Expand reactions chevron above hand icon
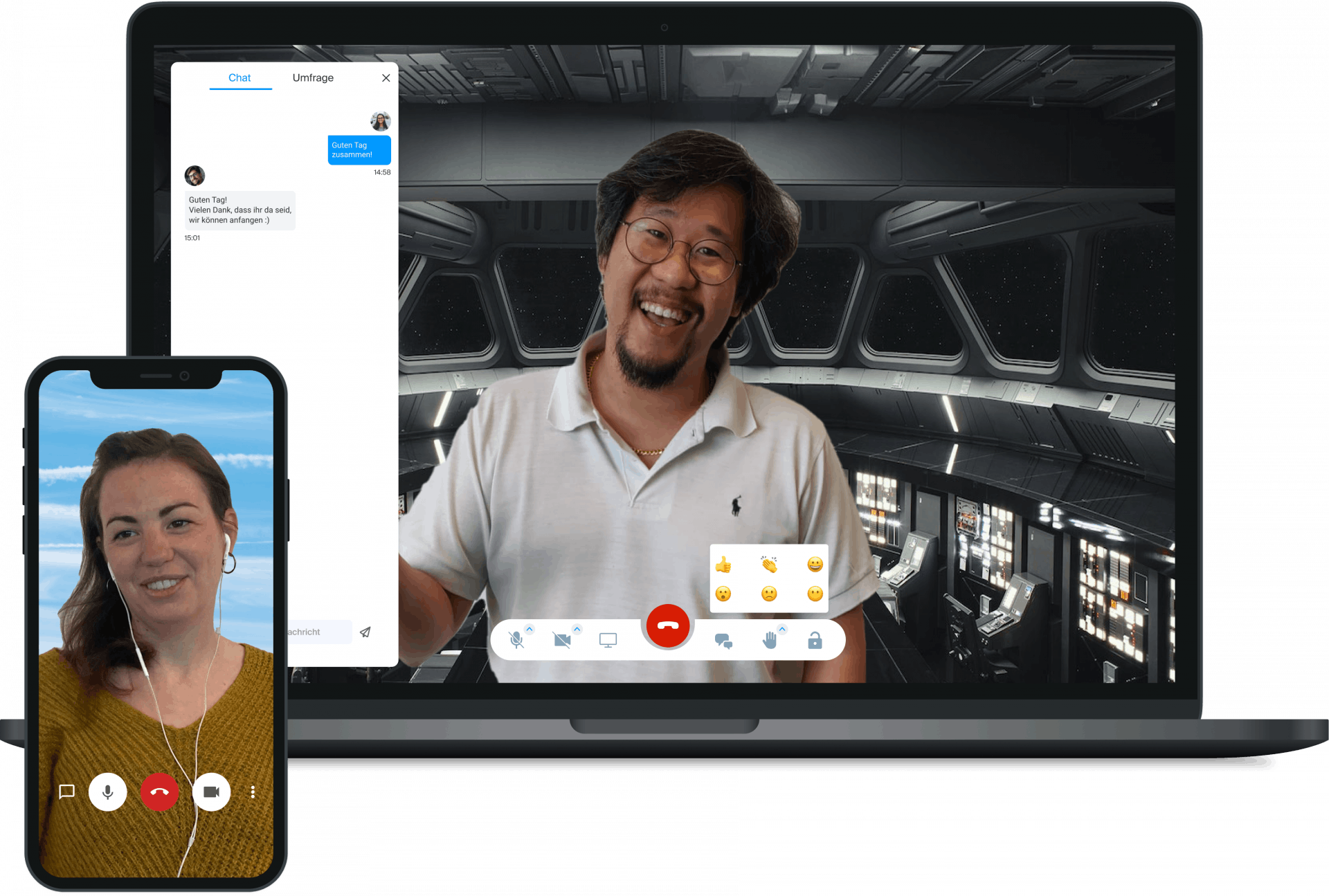This screenshot has width=1329, height=896. 782,629
